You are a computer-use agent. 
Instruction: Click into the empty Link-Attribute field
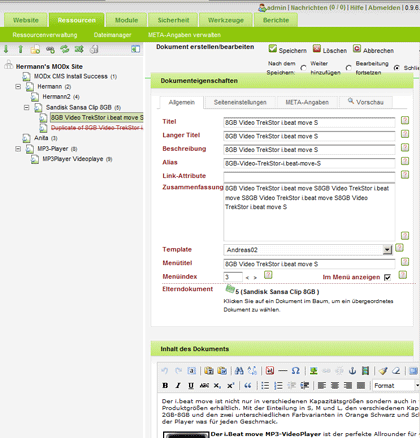point(309,177)
